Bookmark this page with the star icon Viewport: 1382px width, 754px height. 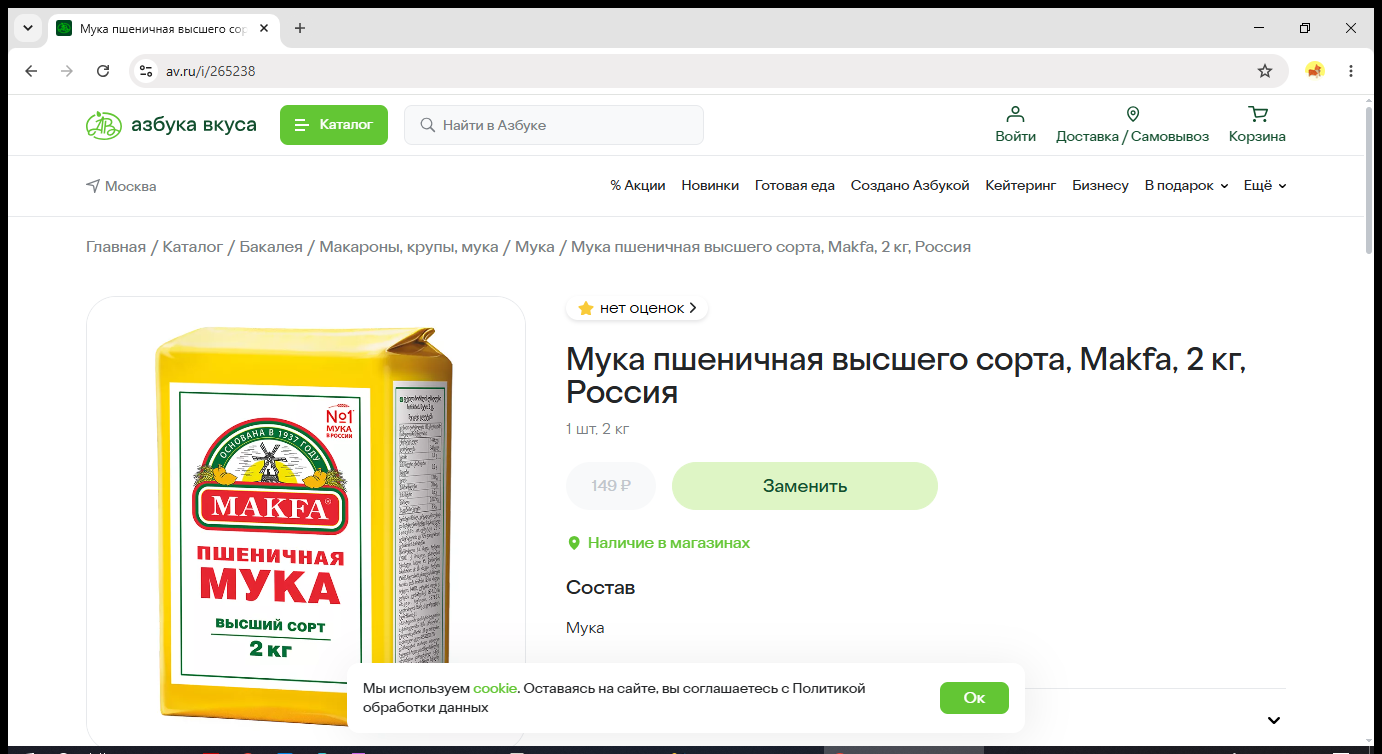tap(1265, 71)
